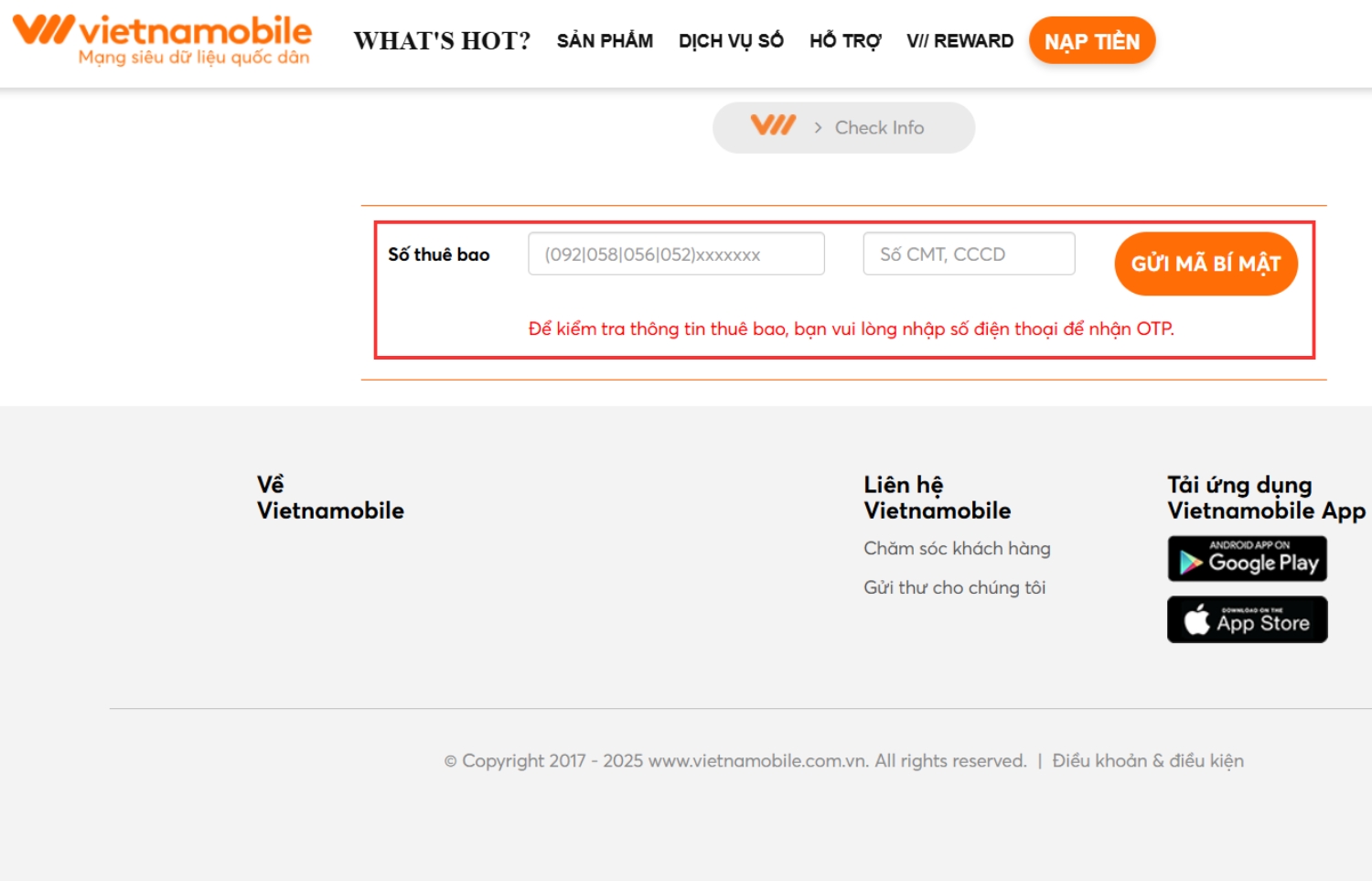Open the SẢN PHẨM menu

click(x=605, y=41)
